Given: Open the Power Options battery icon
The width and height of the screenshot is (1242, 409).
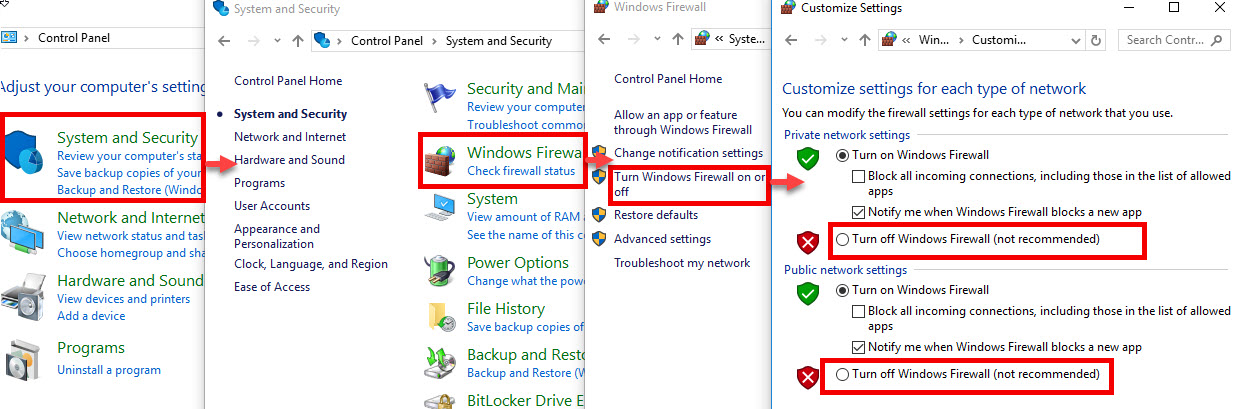Looking at the screenshot, I should click(x=441, y=271).
